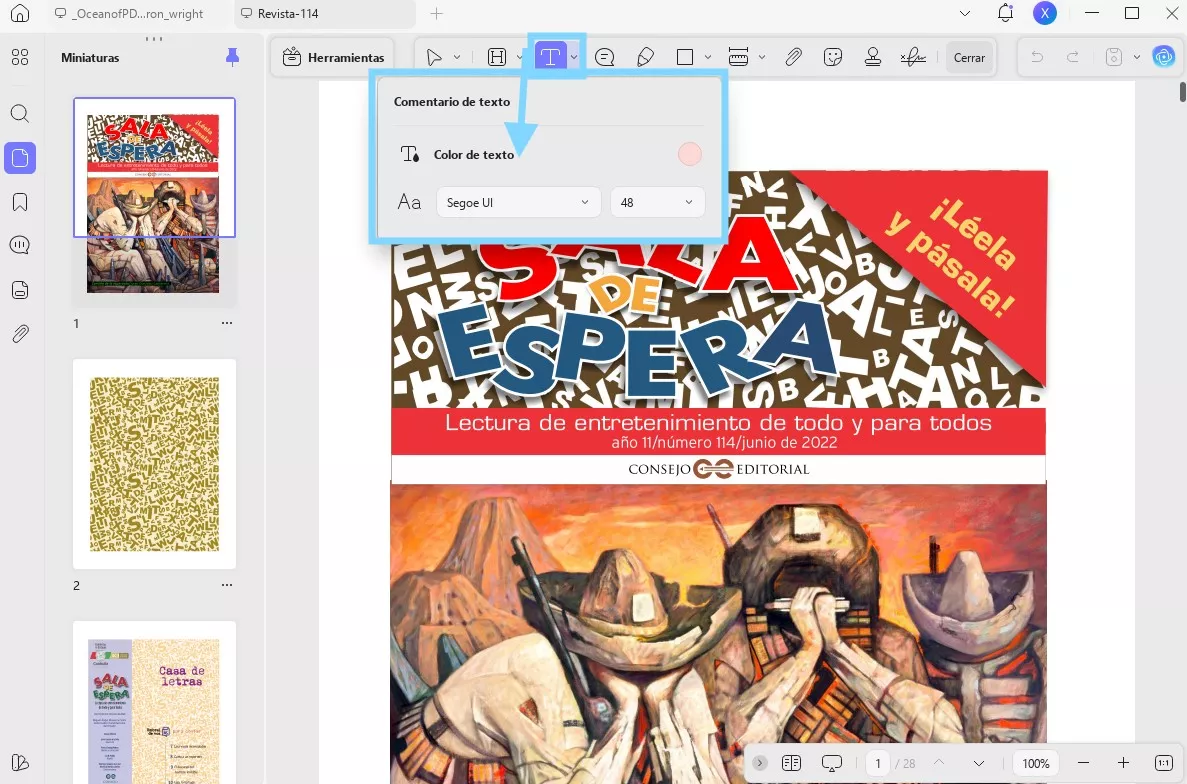The width and height of the screenshot is (1187, 784).
Task: Open the thumbnails grid sidebar icon
Action: [x=20, y=58]
